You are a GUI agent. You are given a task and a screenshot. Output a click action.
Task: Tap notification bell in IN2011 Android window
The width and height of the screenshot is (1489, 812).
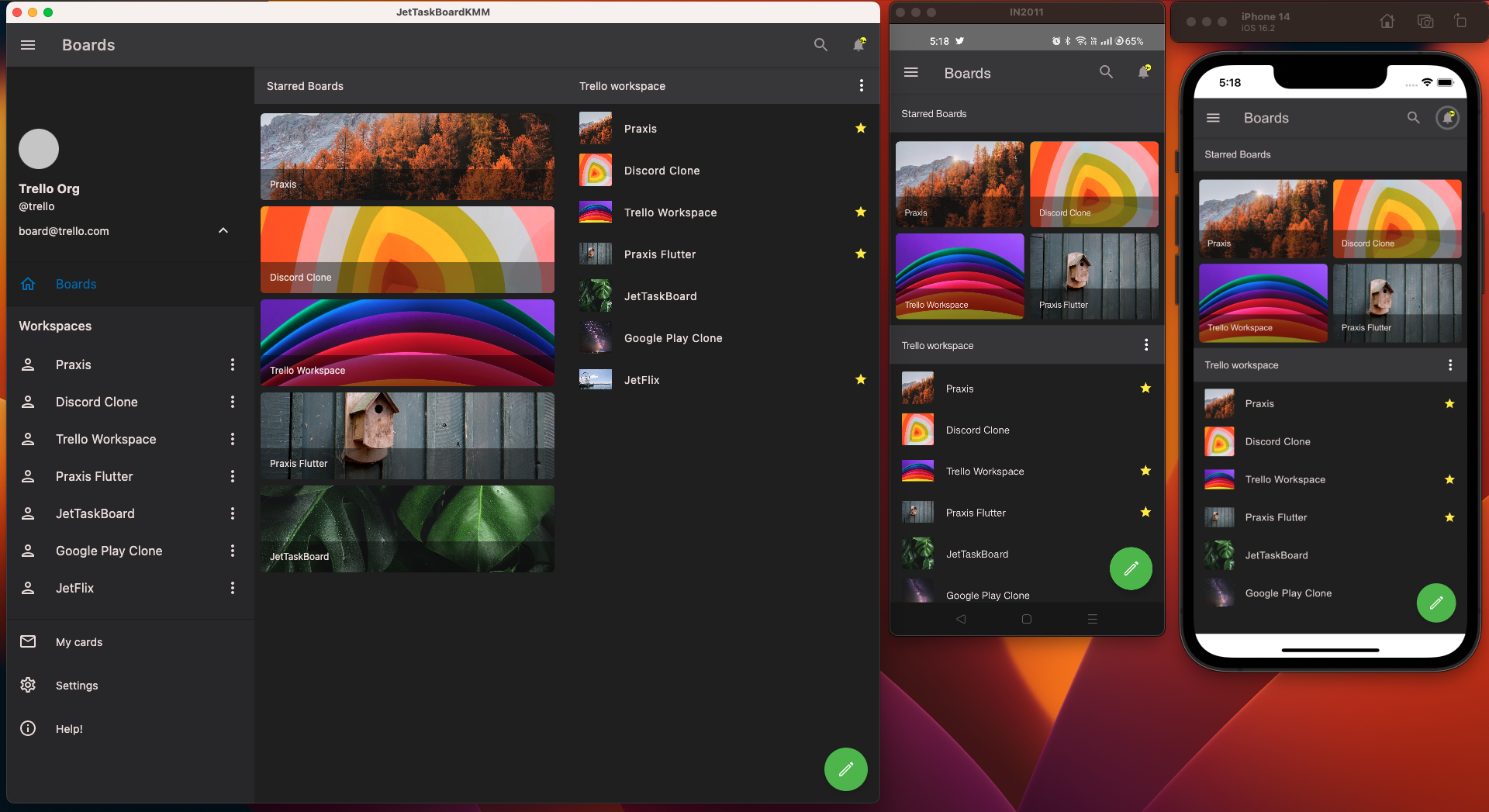pos(1144,72)
